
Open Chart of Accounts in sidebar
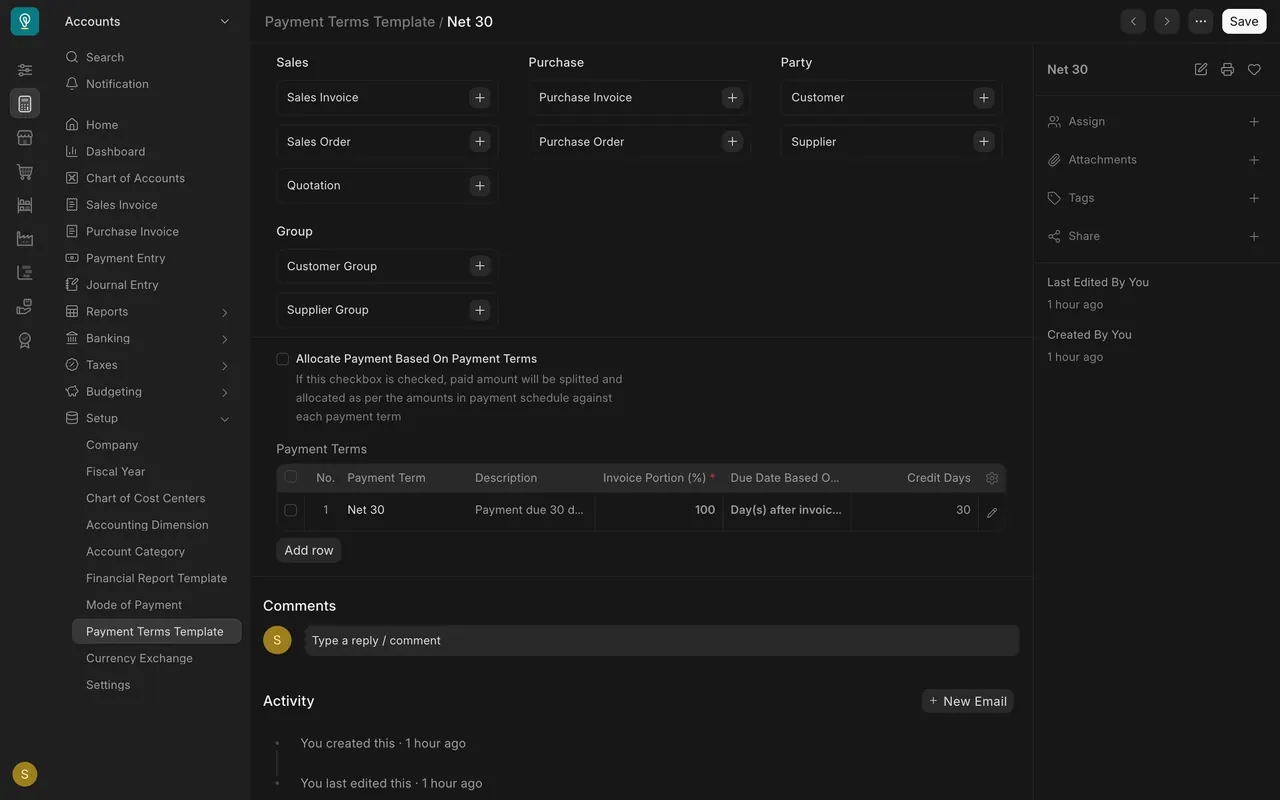135,178
